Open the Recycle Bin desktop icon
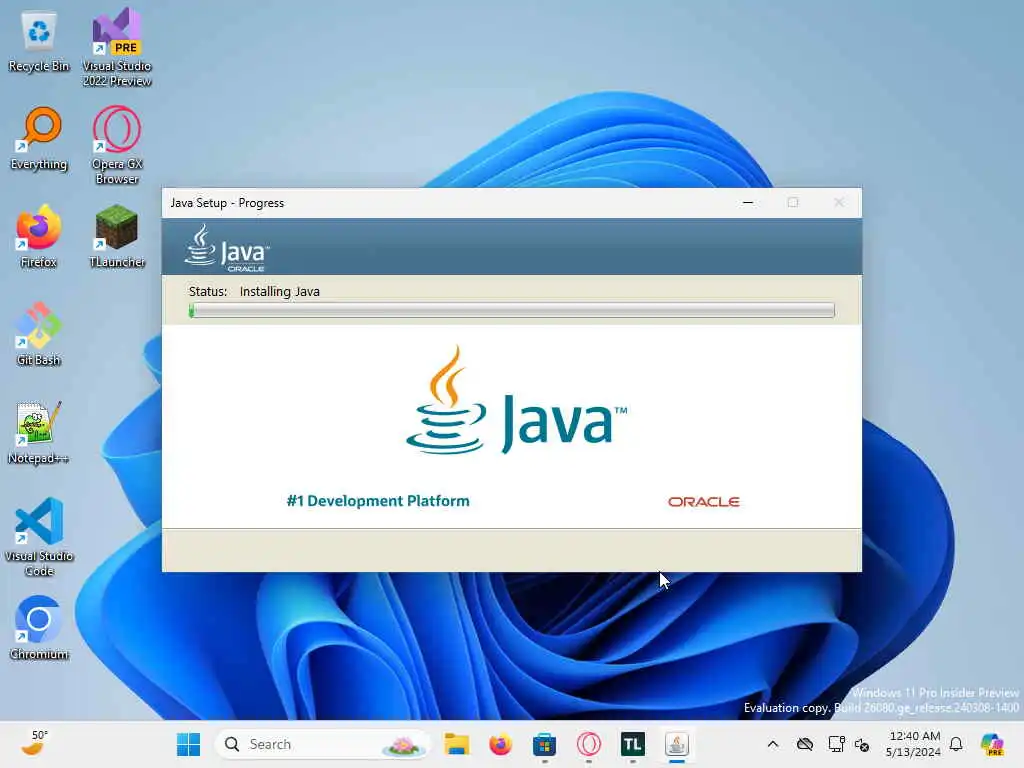This screenshot has height=768, width=1024. click(x=39, y=42)
